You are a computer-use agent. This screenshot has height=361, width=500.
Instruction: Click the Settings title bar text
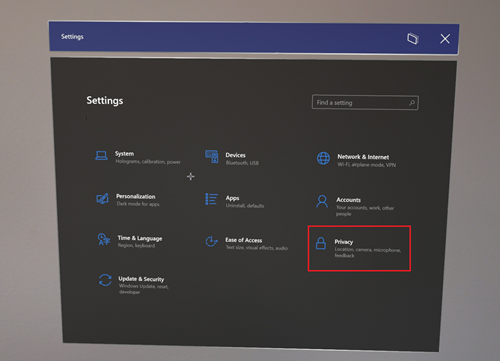72,37
